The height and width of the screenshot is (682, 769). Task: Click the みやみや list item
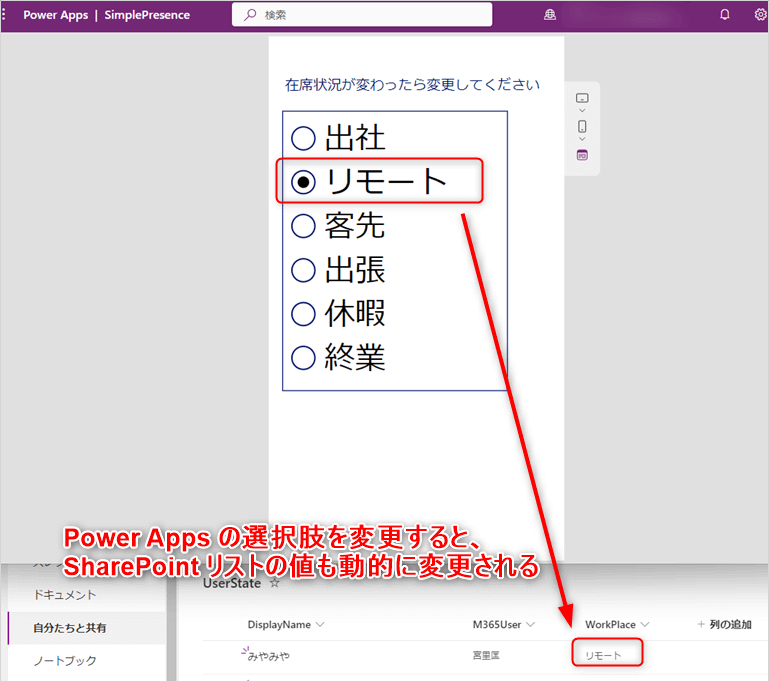pos(269,656)
